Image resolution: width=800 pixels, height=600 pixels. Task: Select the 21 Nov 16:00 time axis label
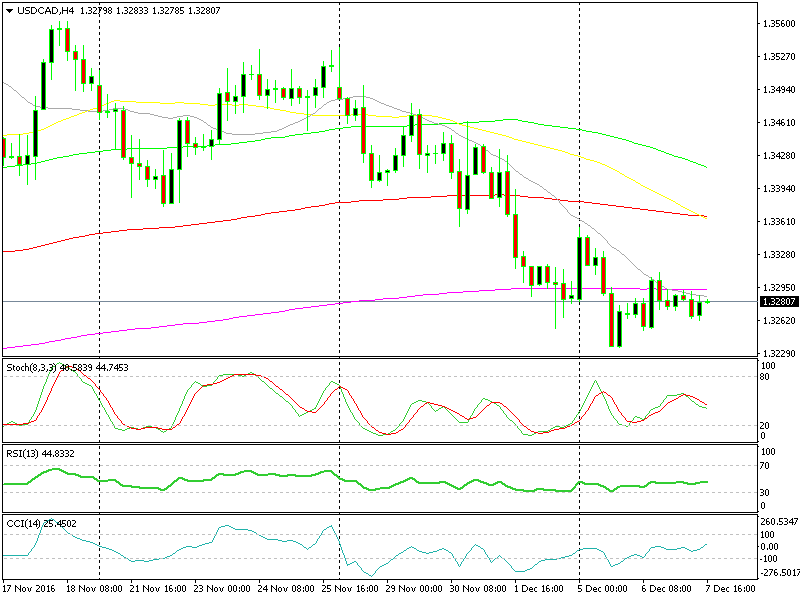(158, 589)
